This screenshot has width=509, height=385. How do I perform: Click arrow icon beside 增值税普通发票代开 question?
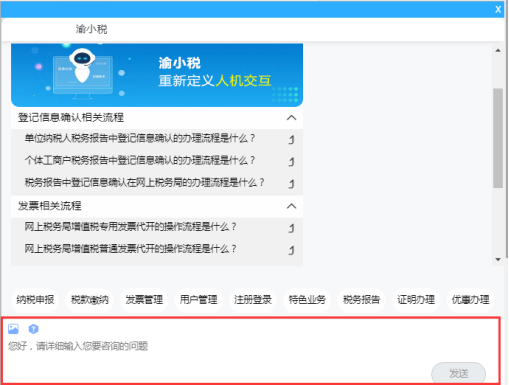pos(291,250)
